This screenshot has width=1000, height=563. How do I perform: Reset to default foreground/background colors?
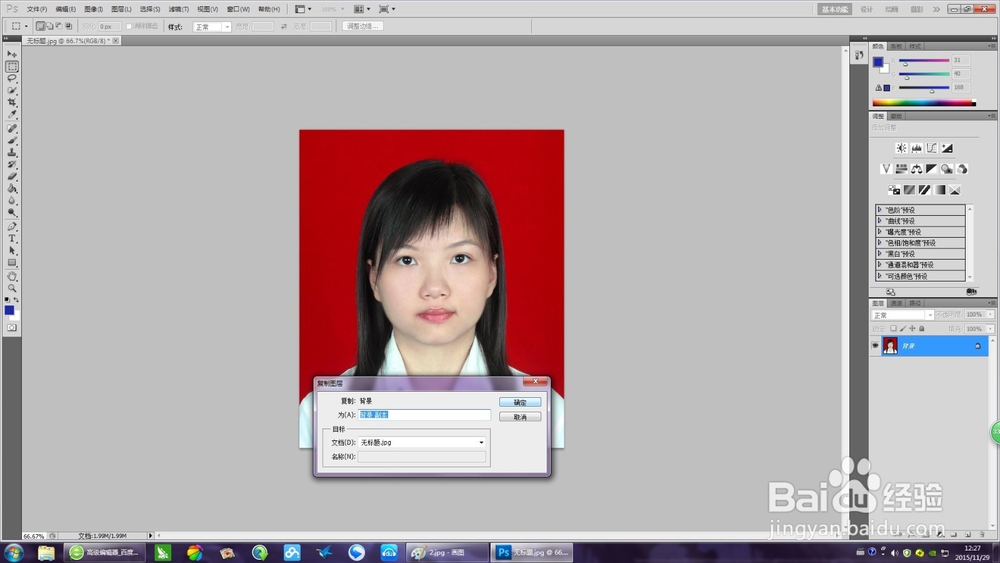pyautogui.click(x=7, y=299)
